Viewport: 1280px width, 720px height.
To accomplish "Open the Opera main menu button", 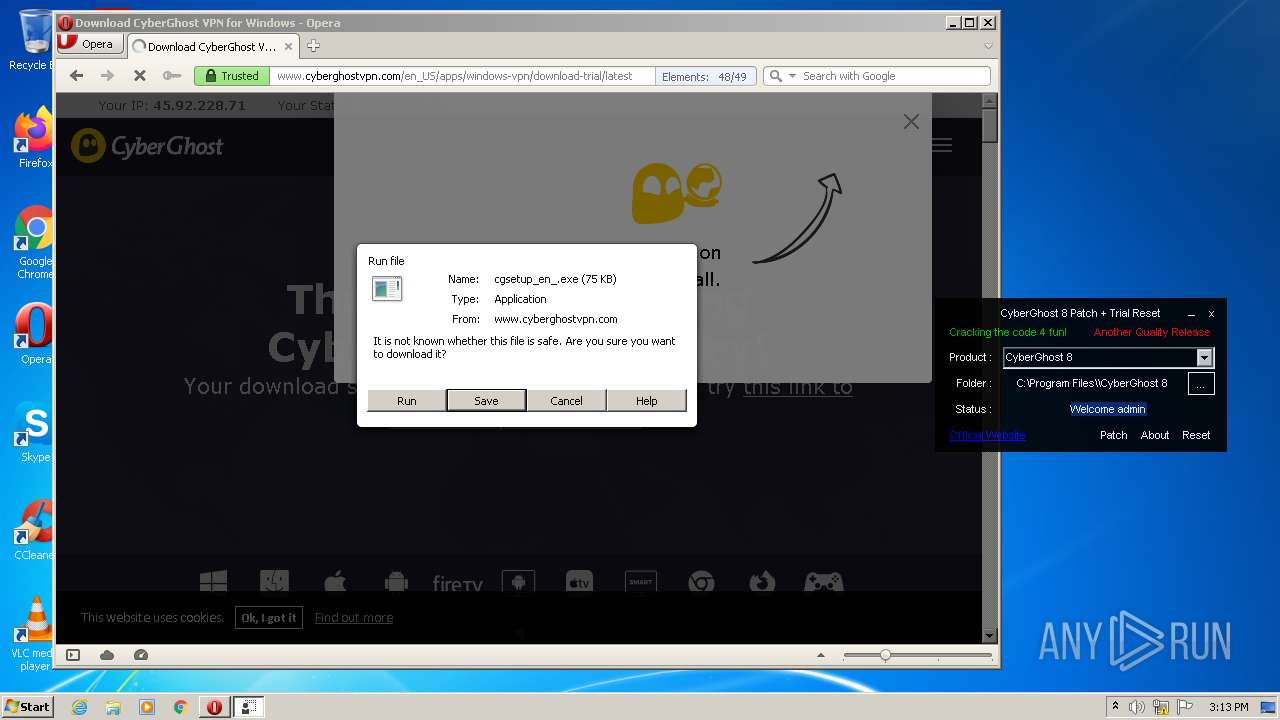I will pos(90,44).
